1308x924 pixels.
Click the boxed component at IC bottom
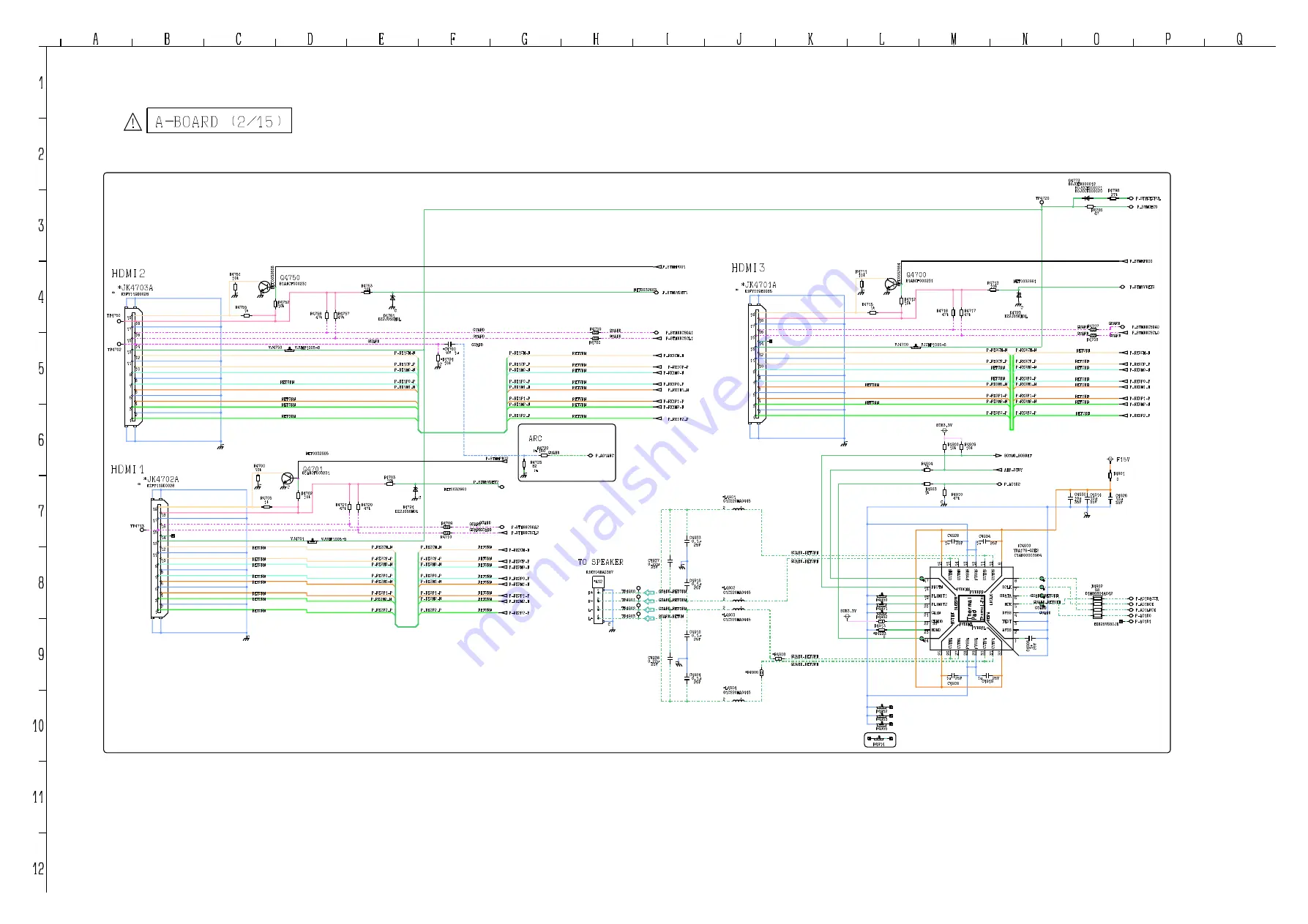click(x=880, y=740)
